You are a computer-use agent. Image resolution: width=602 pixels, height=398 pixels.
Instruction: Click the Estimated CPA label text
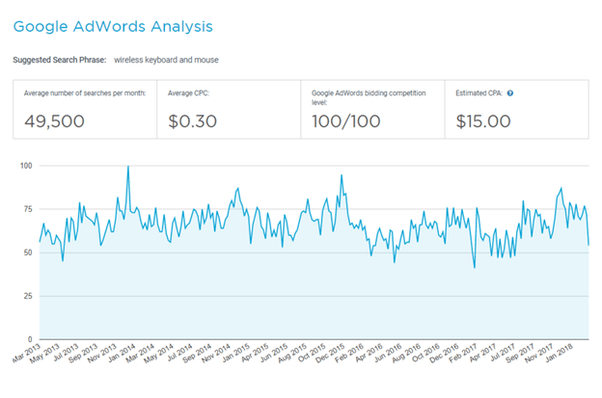tap(479, 93)
